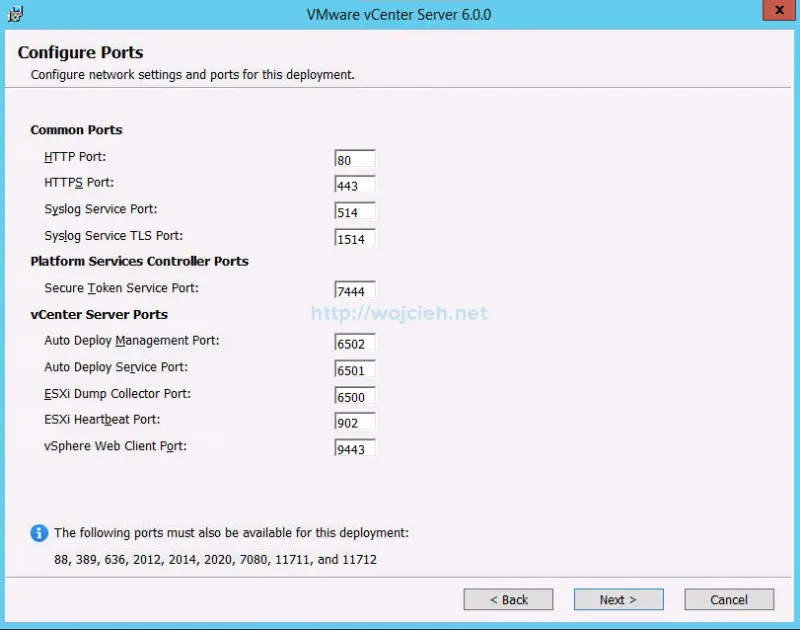Focus the Syslog Service Port field
800x630 pixels.
[x=355, y=211]
